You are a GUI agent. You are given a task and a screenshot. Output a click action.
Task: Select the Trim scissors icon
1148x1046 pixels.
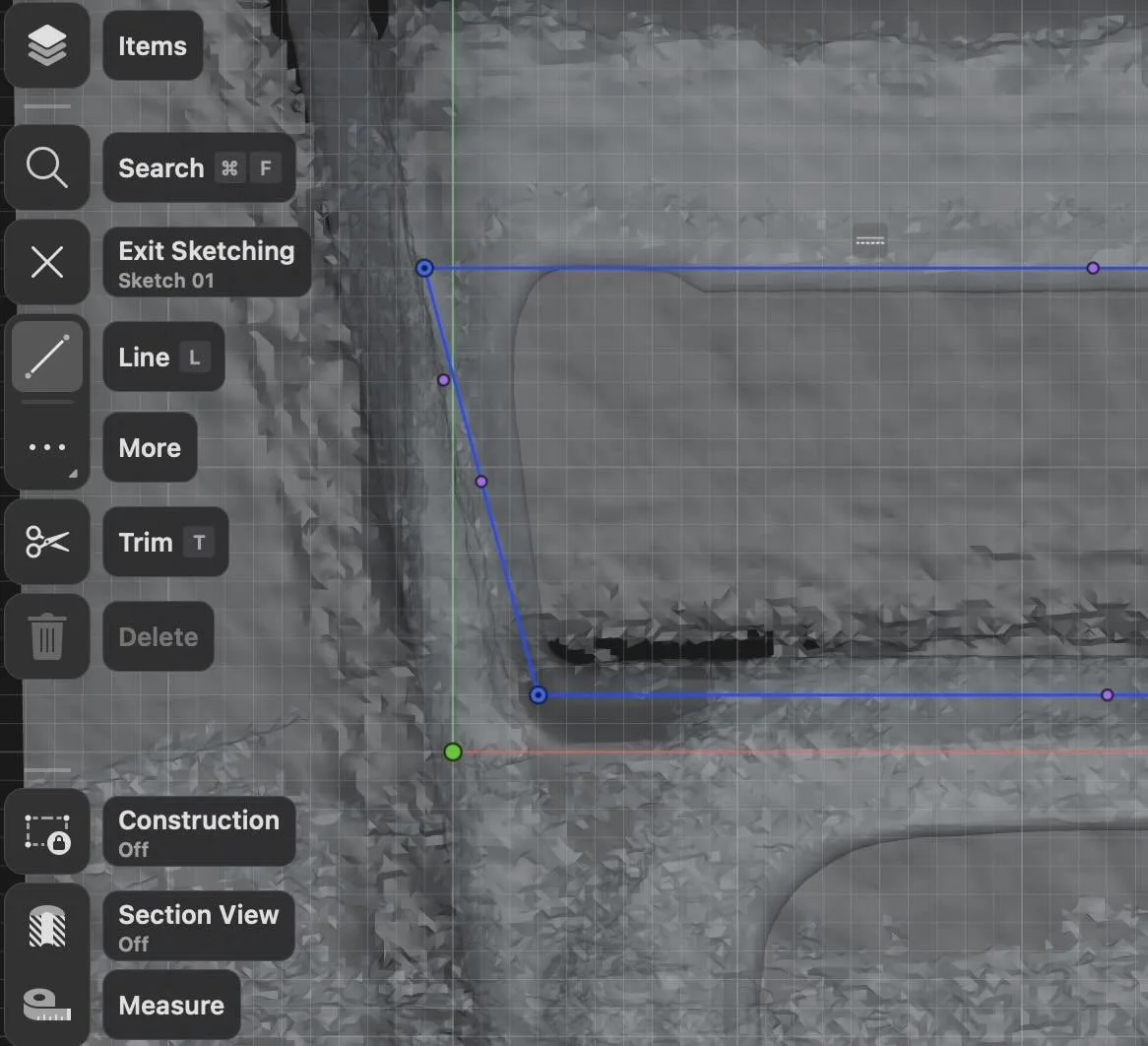(x=47, y=542)
